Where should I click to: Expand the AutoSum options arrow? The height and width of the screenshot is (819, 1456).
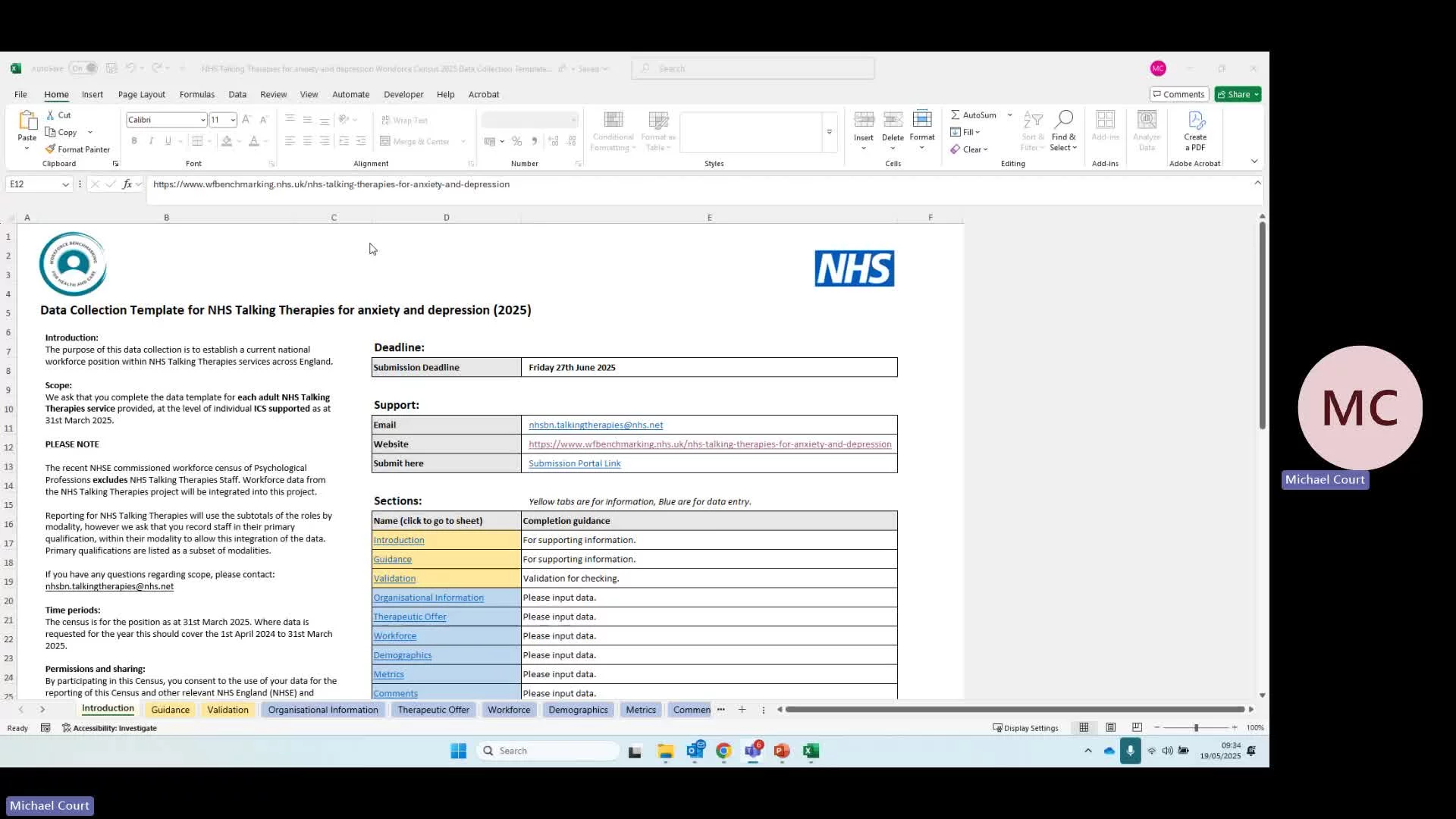(1009, 115)
